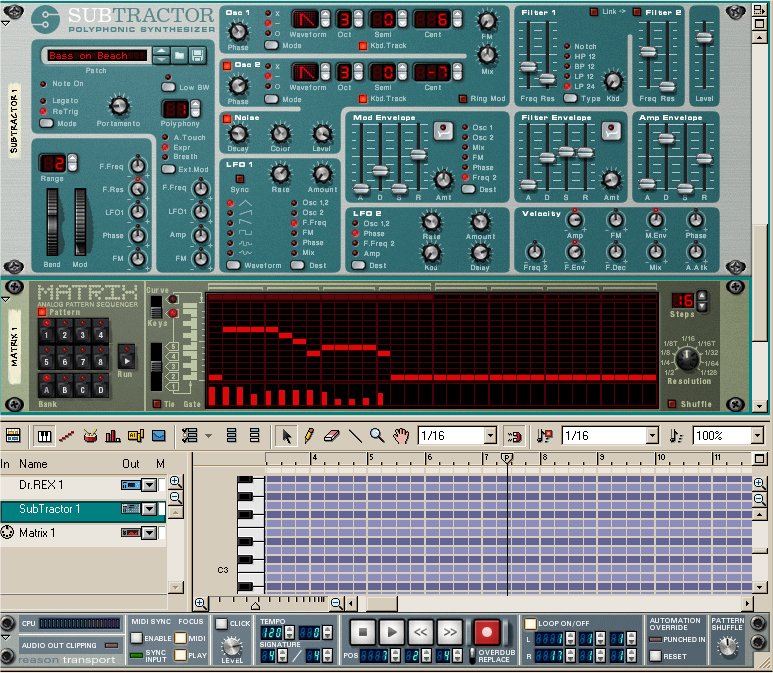
Task: Show the REX lane
Action: 67,435
